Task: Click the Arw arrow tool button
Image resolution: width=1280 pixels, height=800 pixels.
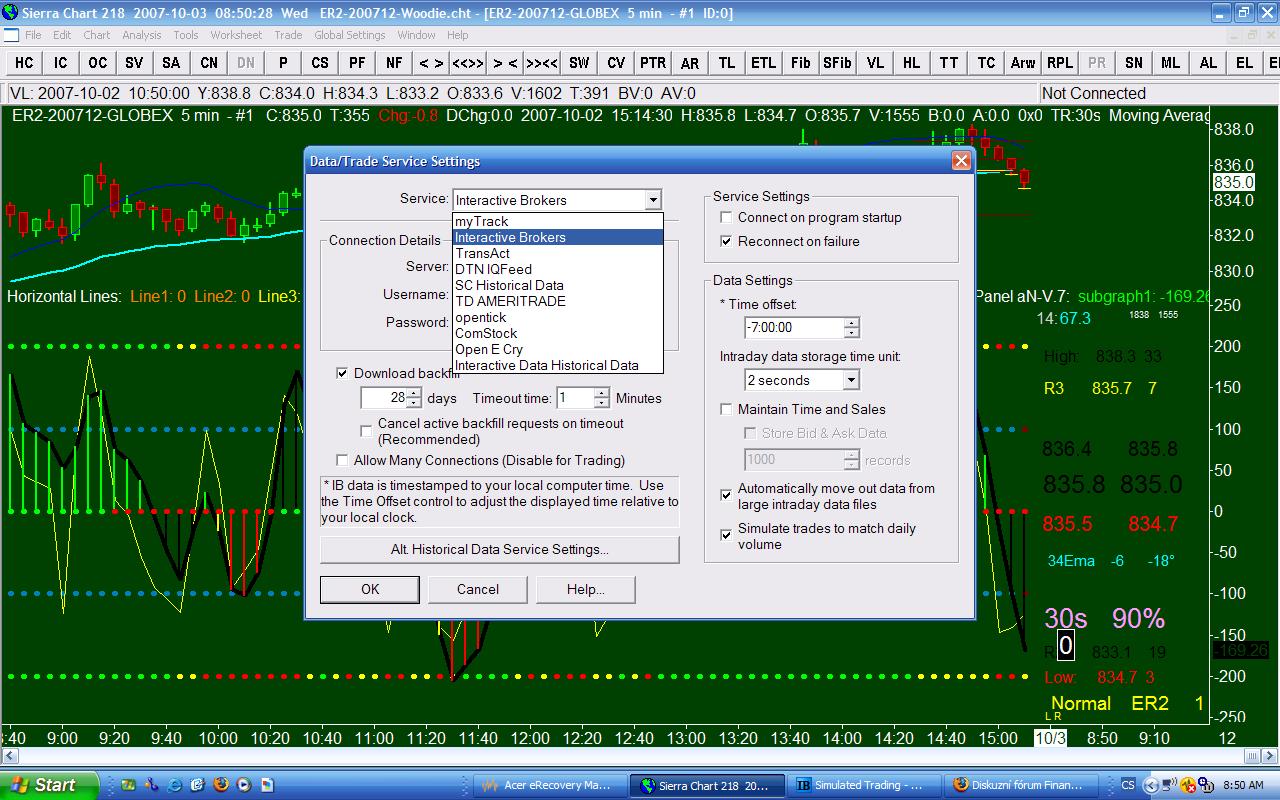Action: (1022, 63)
